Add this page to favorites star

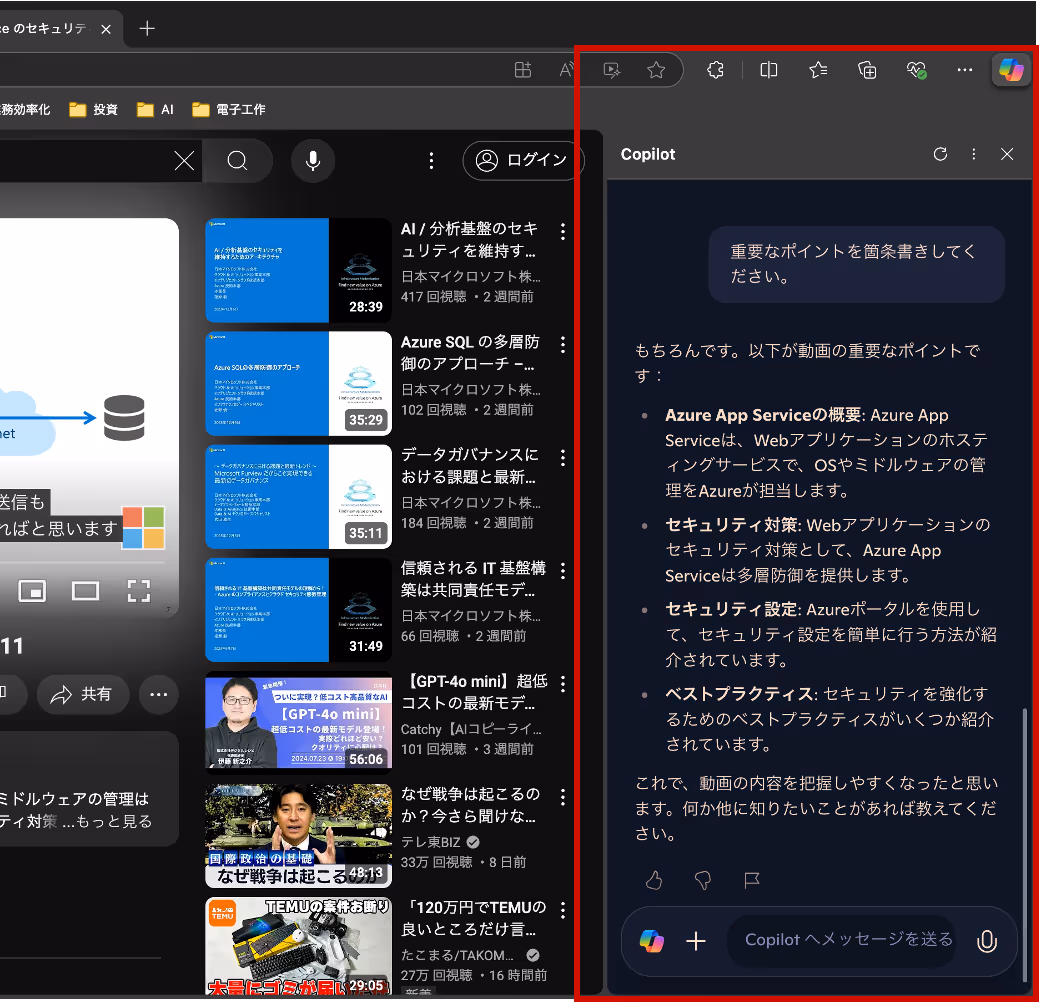pos(656,70)
